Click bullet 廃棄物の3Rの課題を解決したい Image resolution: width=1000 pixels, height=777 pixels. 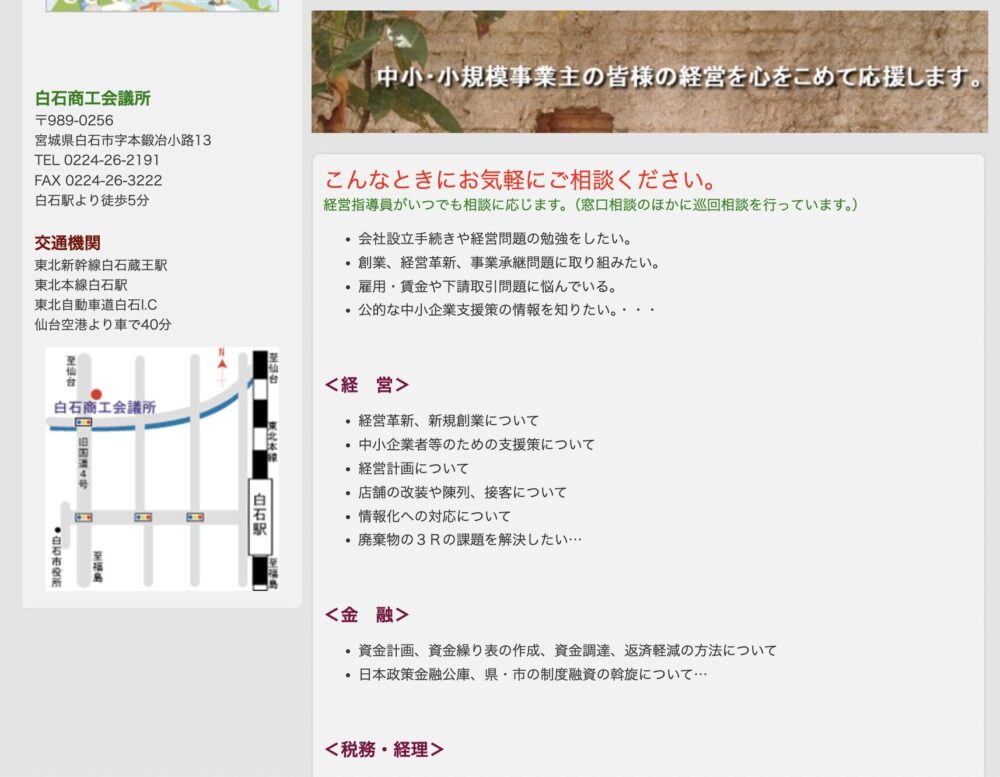[x=470, y=540]
